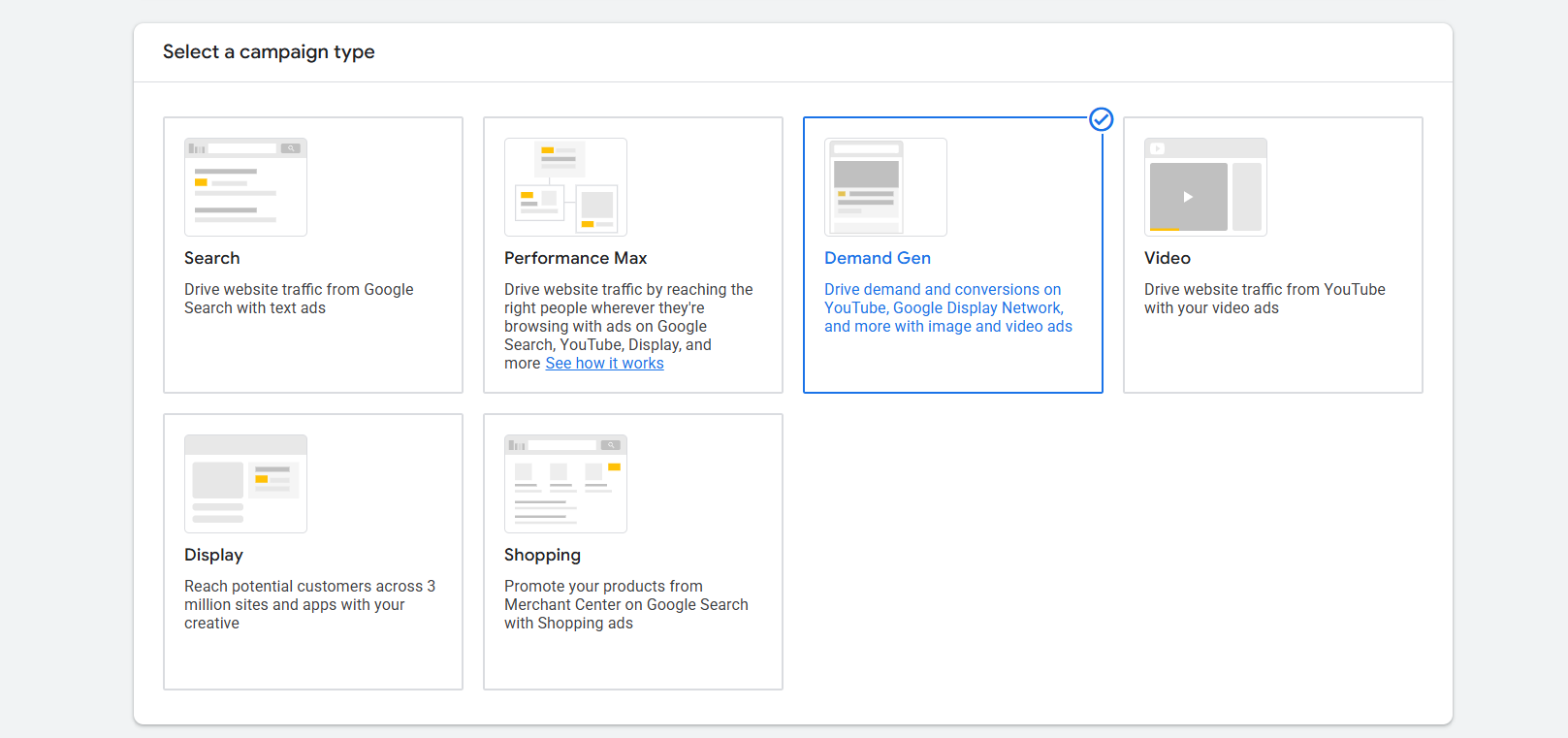Choose the Performance Max title
The width and height of the screenshot is (1568, 738).
(x=575, y=258)
